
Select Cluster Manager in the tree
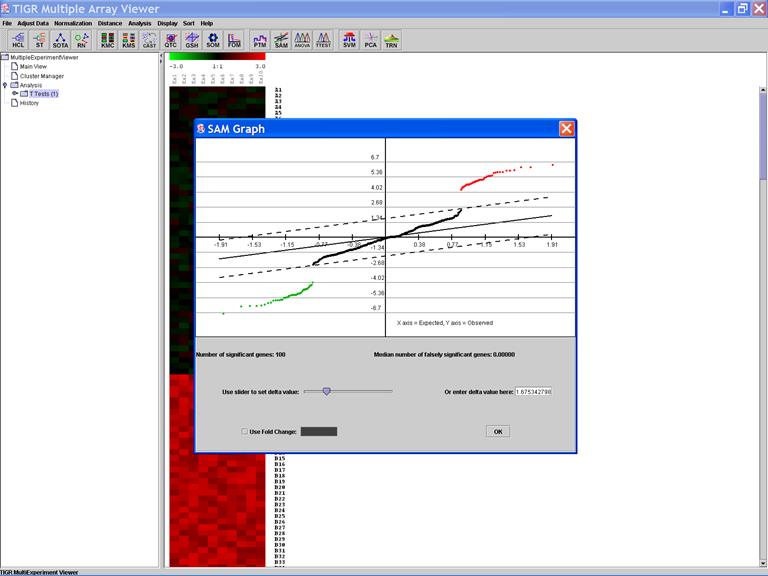[42, 76]
